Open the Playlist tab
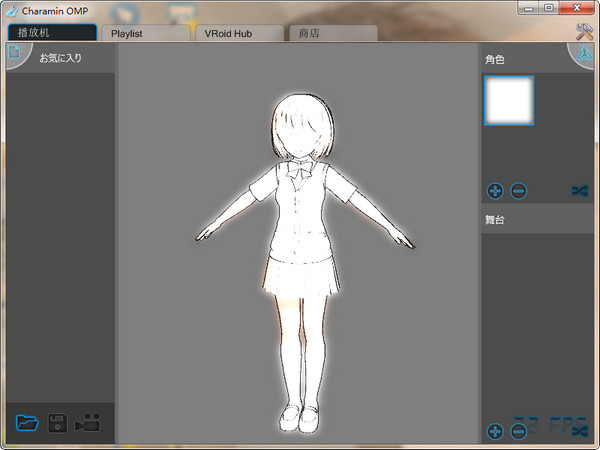Viewport: 600px width, 450px height. 145,33
